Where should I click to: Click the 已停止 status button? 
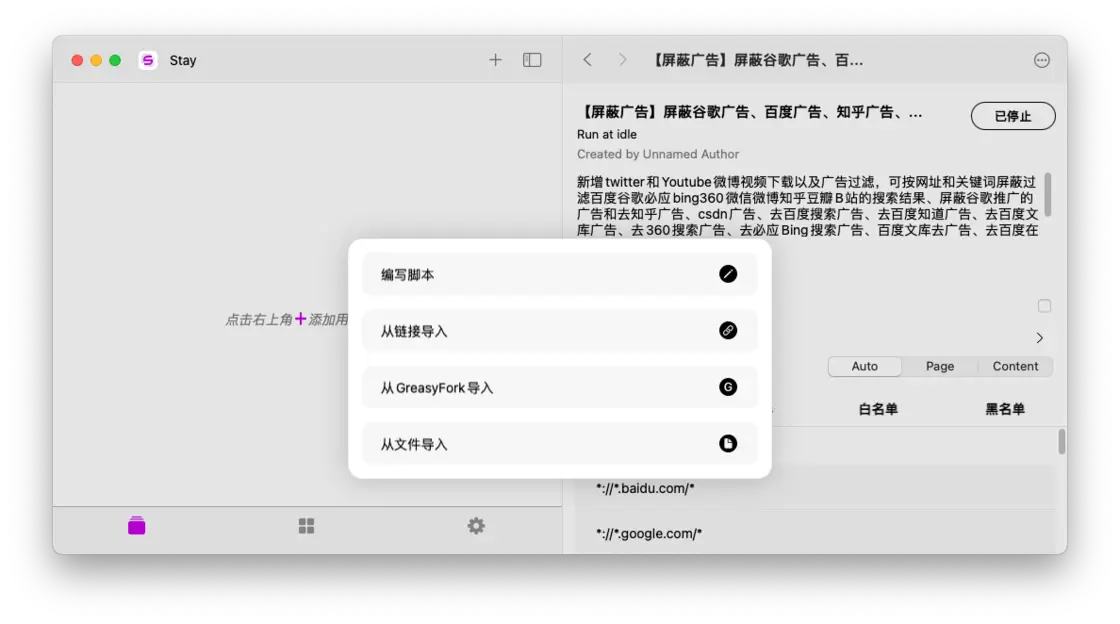pyautogui.click(x=1012, y=116)
